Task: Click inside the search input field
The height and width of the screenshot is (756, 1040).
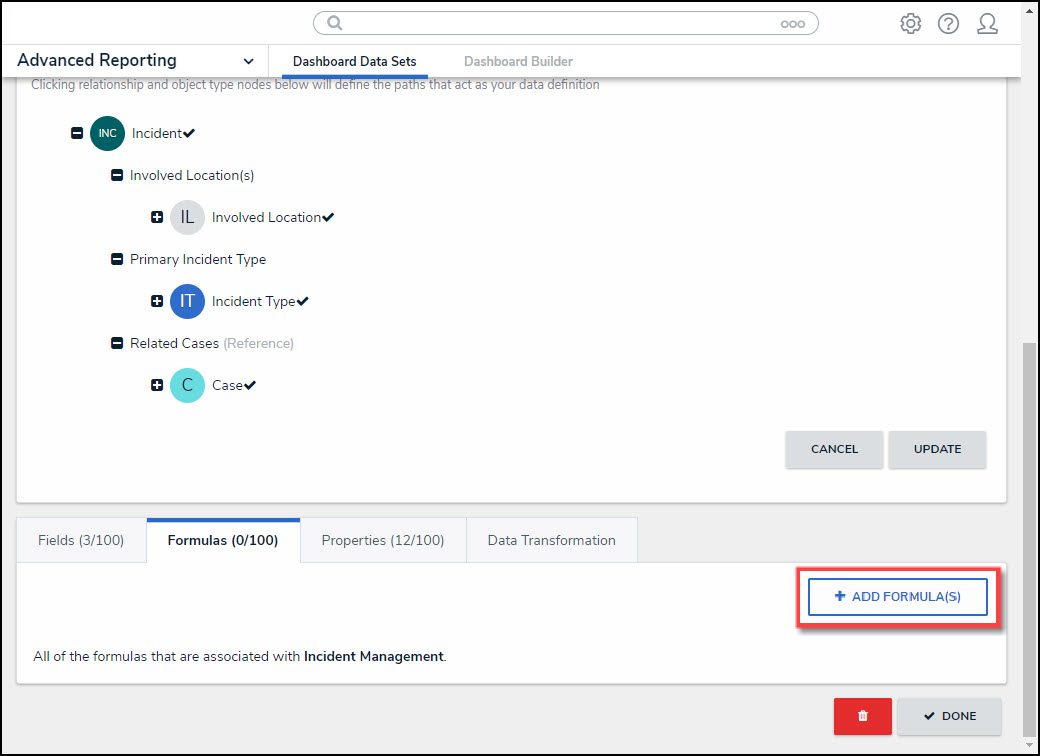Action: (565, 23)
